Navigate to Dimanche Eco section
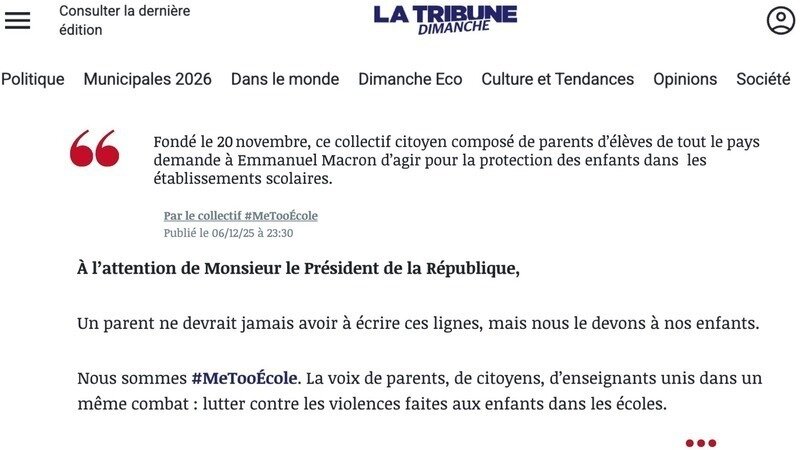This screenshot has height=450, width=800. [410, 79]
